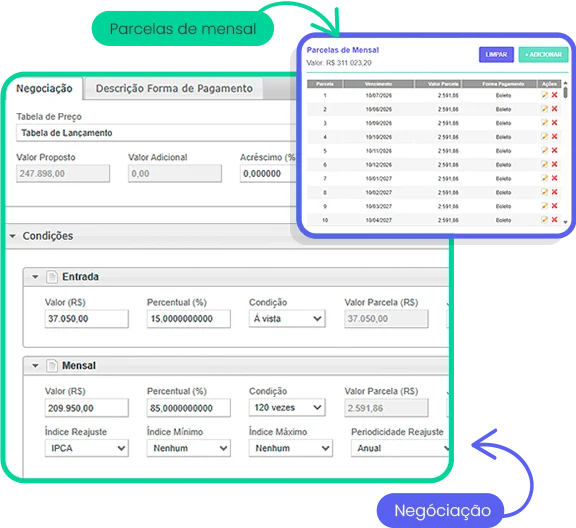Click the + ADICIONAR button
The image size is (576, 528).
point(543,55)
